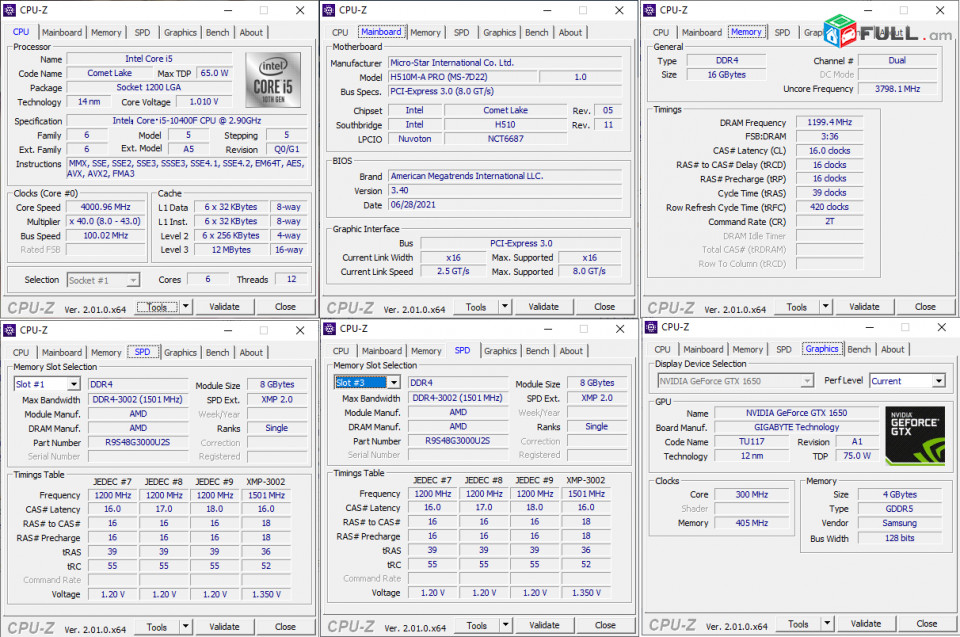
Task: Click the CPU-Z title icon in the Mainboard window
Action: click(x=329, y=10)
